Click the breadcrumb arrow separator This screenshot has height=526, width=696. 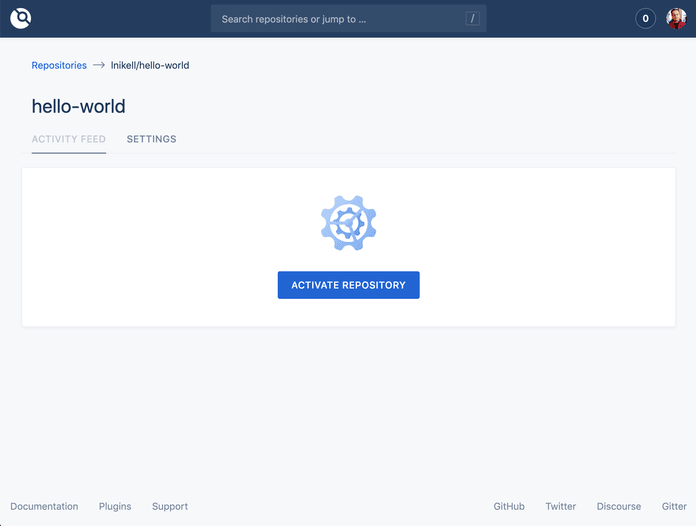(99, 66)
